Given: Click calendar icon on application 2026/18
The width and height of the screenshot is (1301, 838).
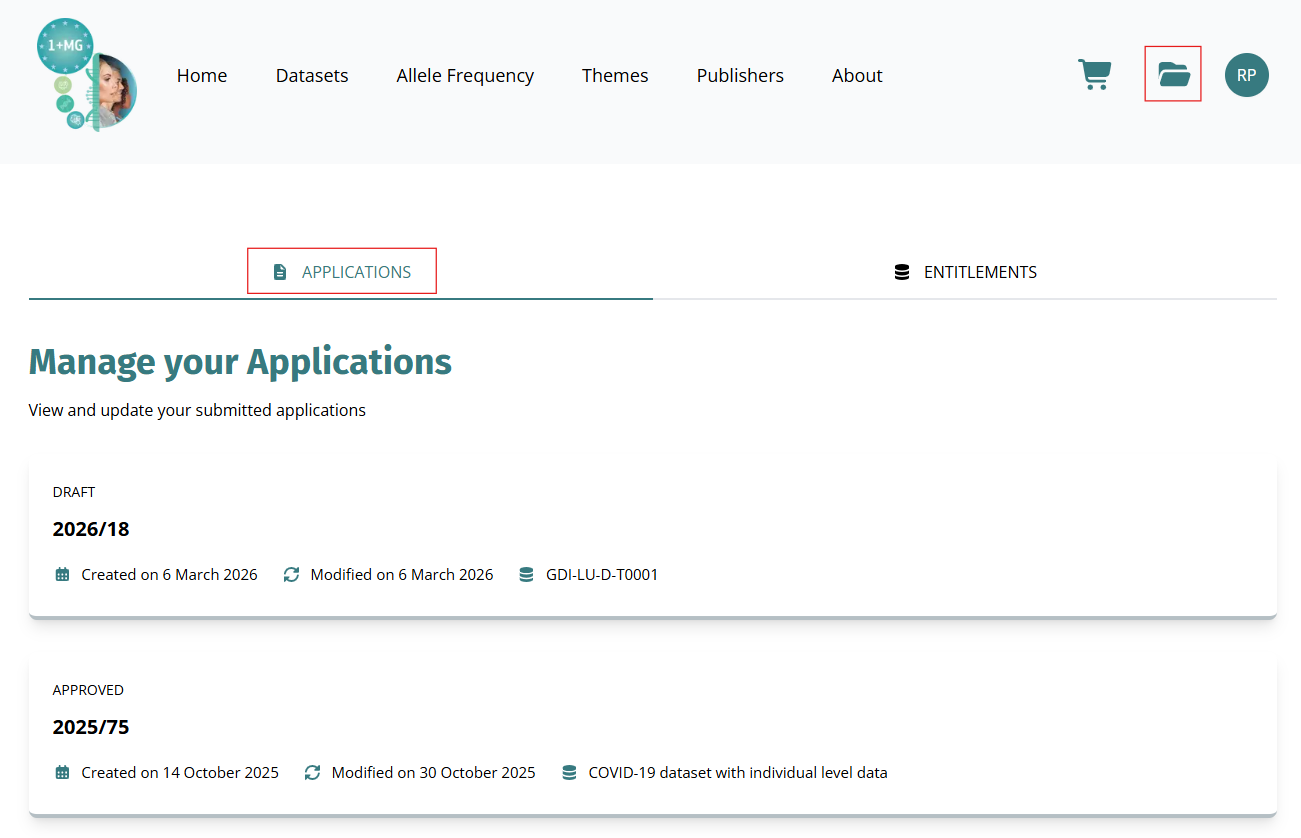Looking at the screenshot, I should click(x=62, y=575).
